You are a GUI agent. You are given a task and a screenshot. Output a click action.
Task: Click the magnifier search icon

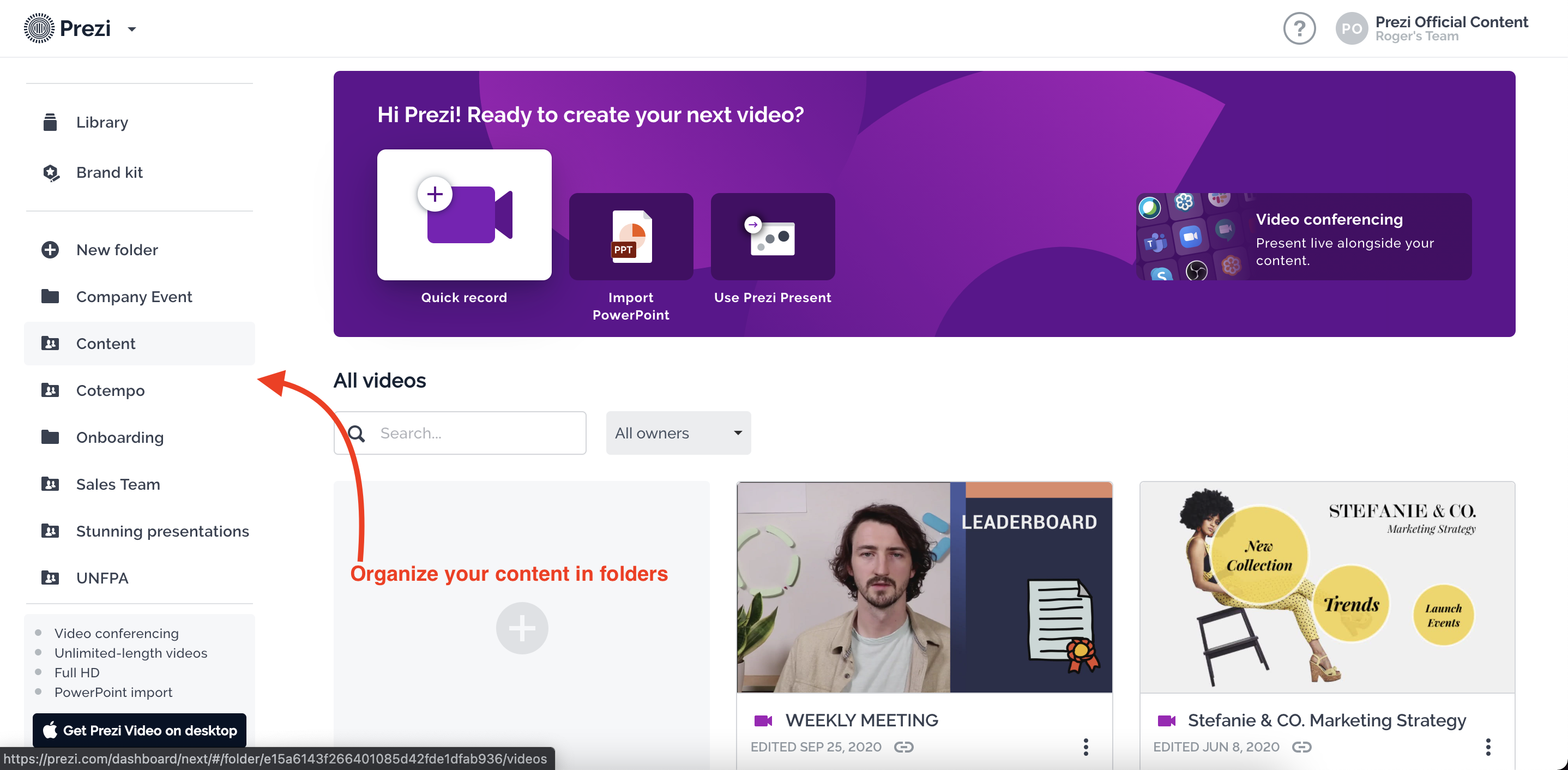click(x=356, y=434)
